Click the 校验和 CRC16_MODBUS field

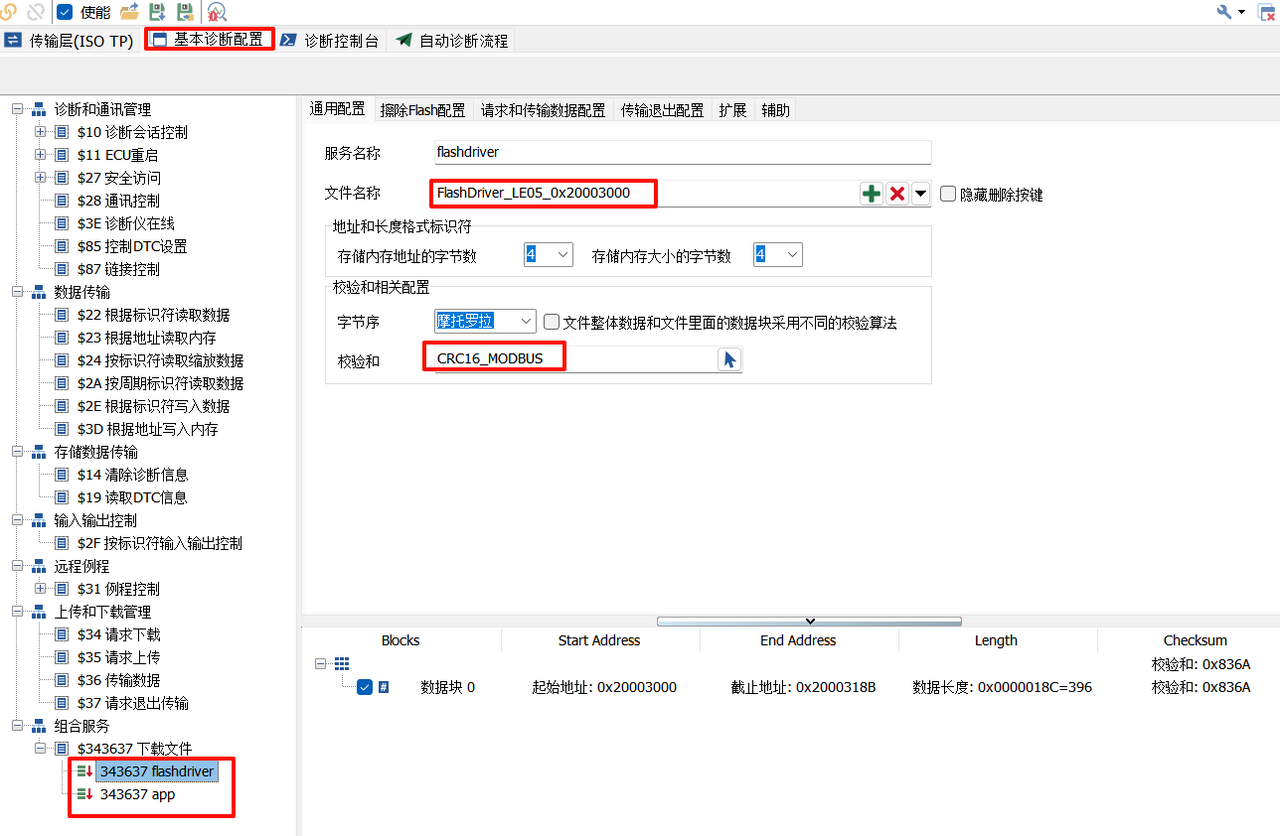(575, 359)
